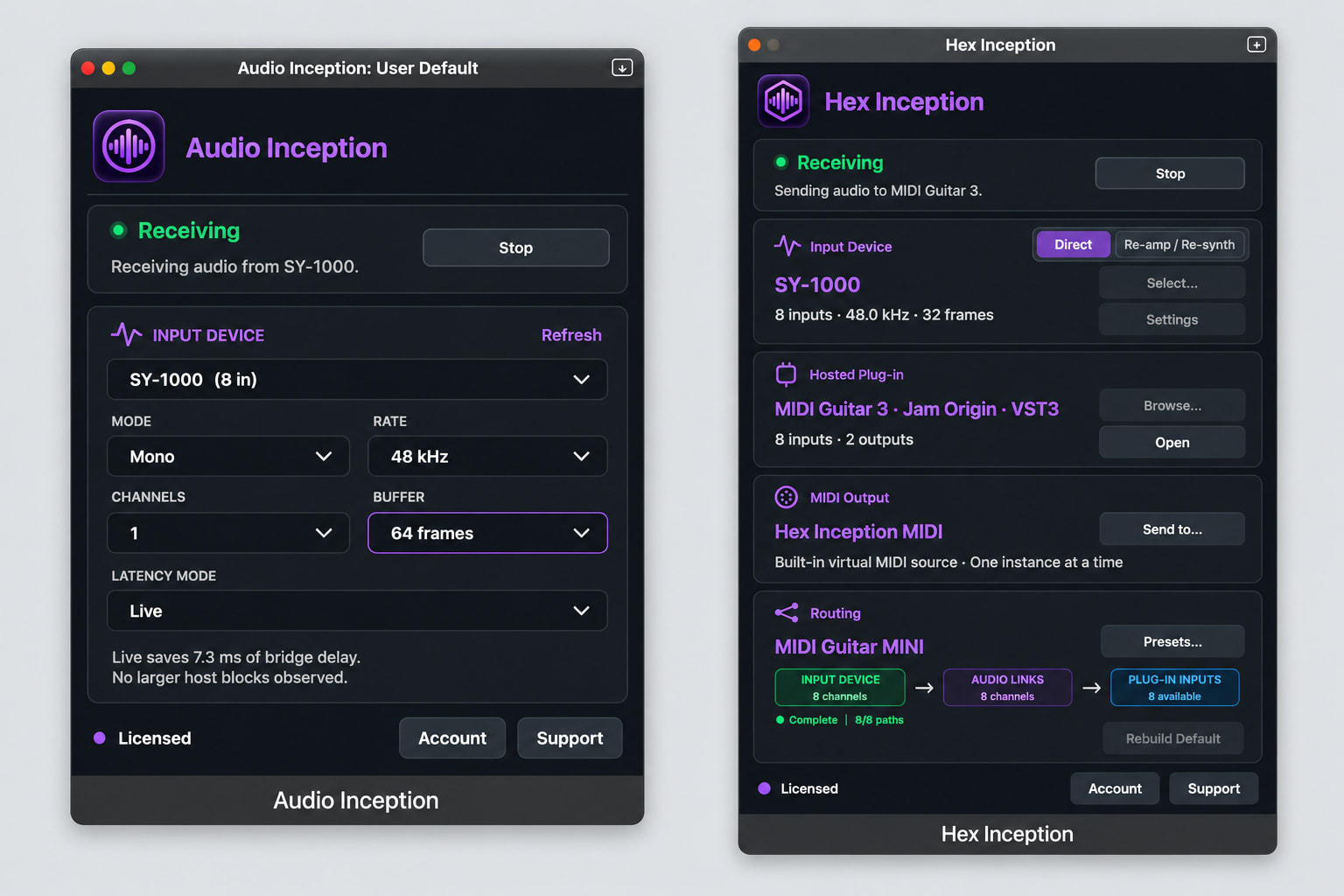The height and width of the screenshot is (896, 1344).
Task: Click the download icon in Audio Inception title bar
Action: pyautogui.click(x=622, y=67)
